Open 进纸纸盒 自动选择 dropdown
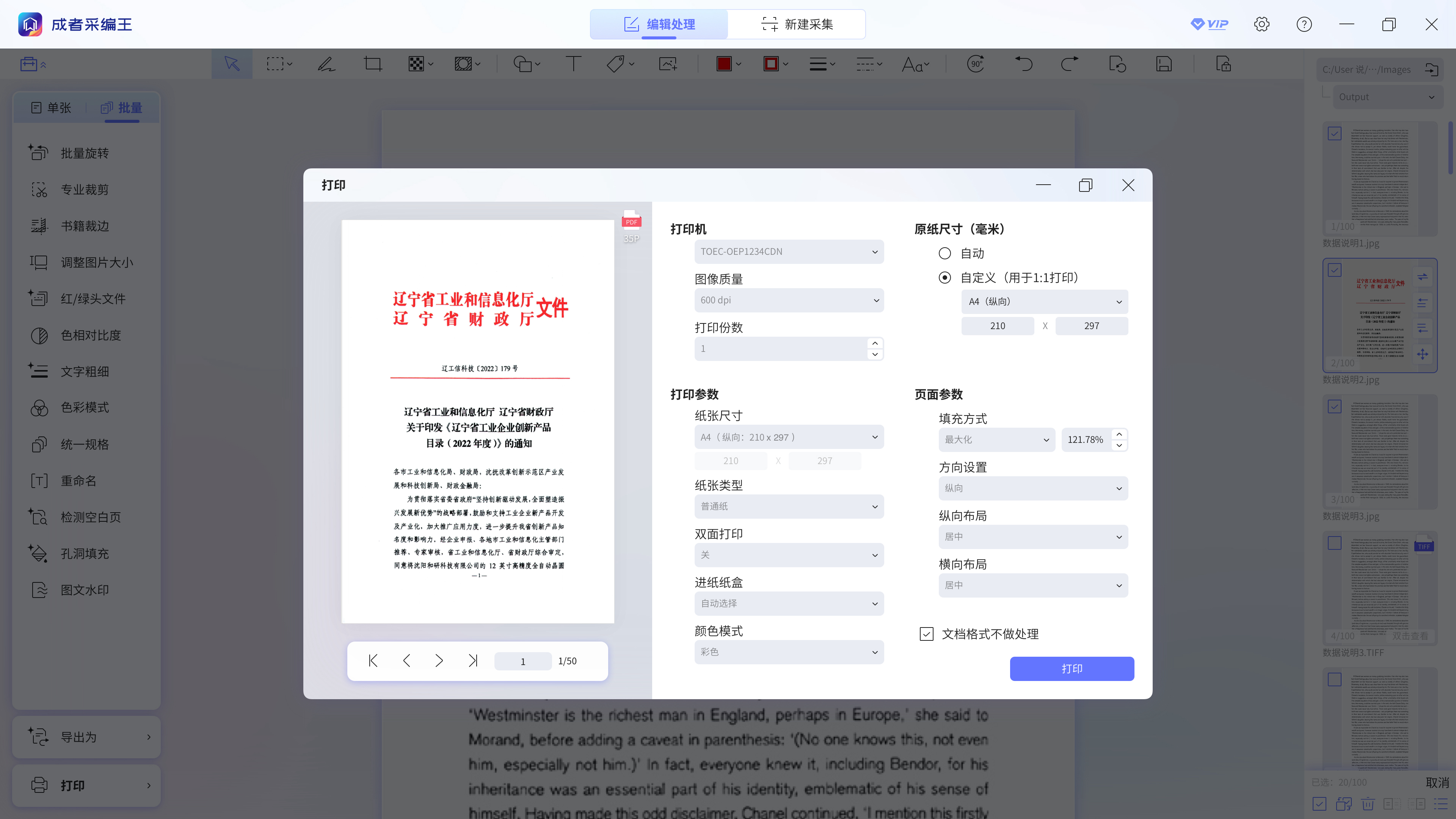This screenshot has height=819, width=1456. [x=789, y=603]
